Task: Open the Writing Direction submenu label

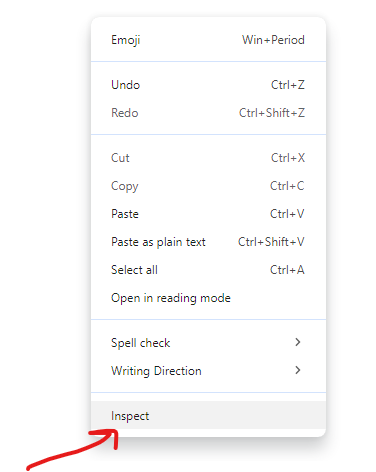Action: click(x=156, y=371)
